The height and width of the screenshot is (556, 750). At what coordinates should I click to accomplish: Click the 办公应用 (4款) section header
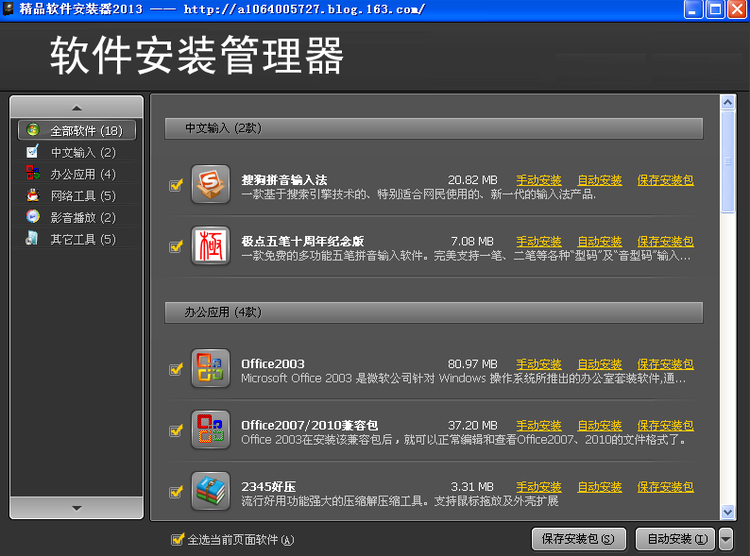434,312
